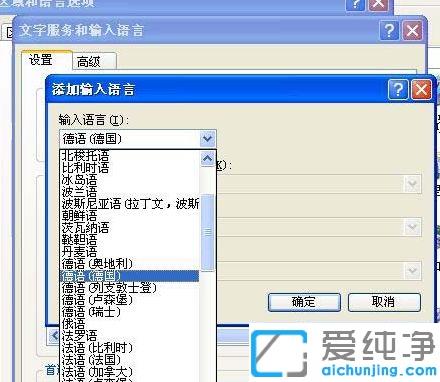Select 波斯尼亚语 (拉丁文) list entry
The image size is (440, 382).
pyautogui.click(x=130, y=204)
